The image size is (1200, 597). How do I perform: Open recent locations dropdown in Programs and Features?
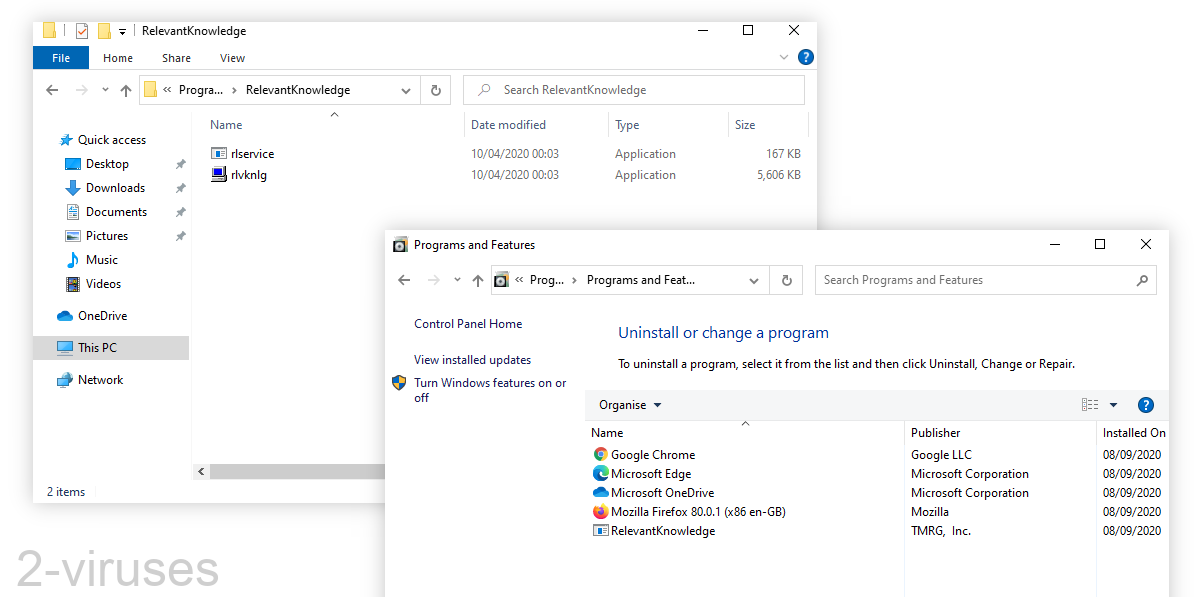point(457,280)
